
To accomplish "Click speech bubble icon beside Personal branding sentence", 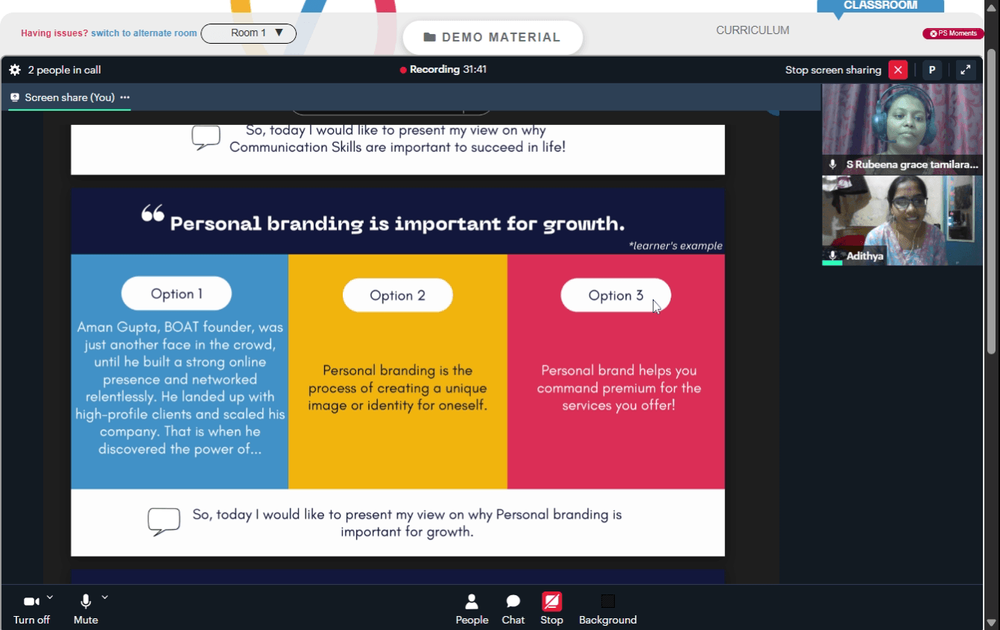I will click(164, 522).
